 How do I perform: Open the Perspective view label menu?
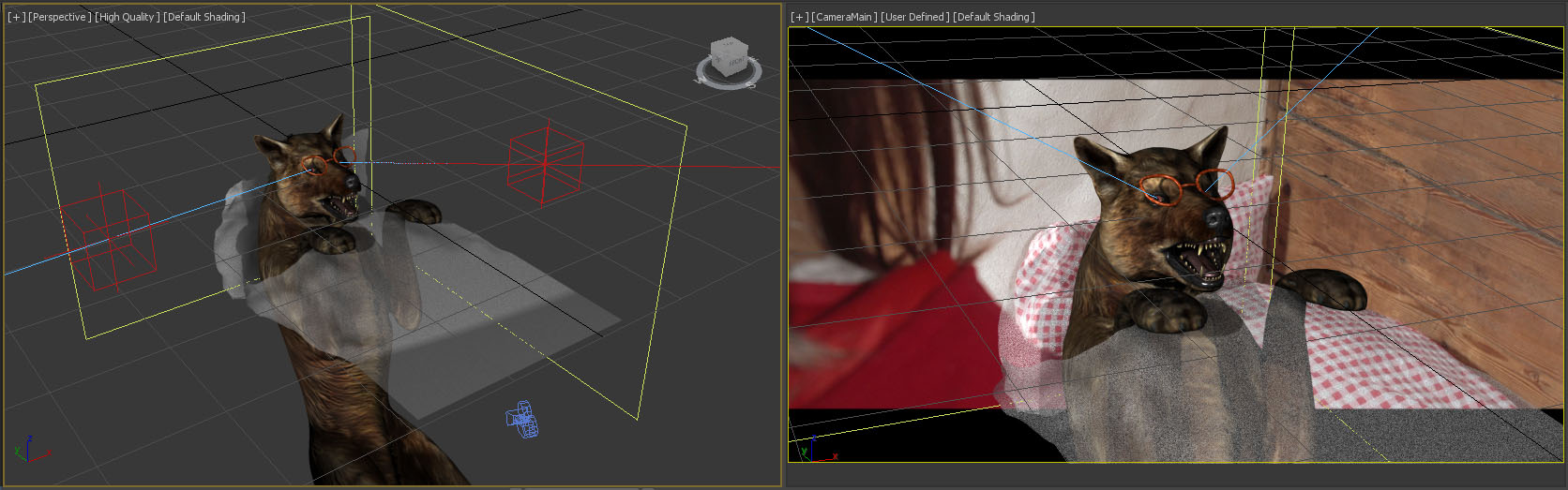[60, 17]
